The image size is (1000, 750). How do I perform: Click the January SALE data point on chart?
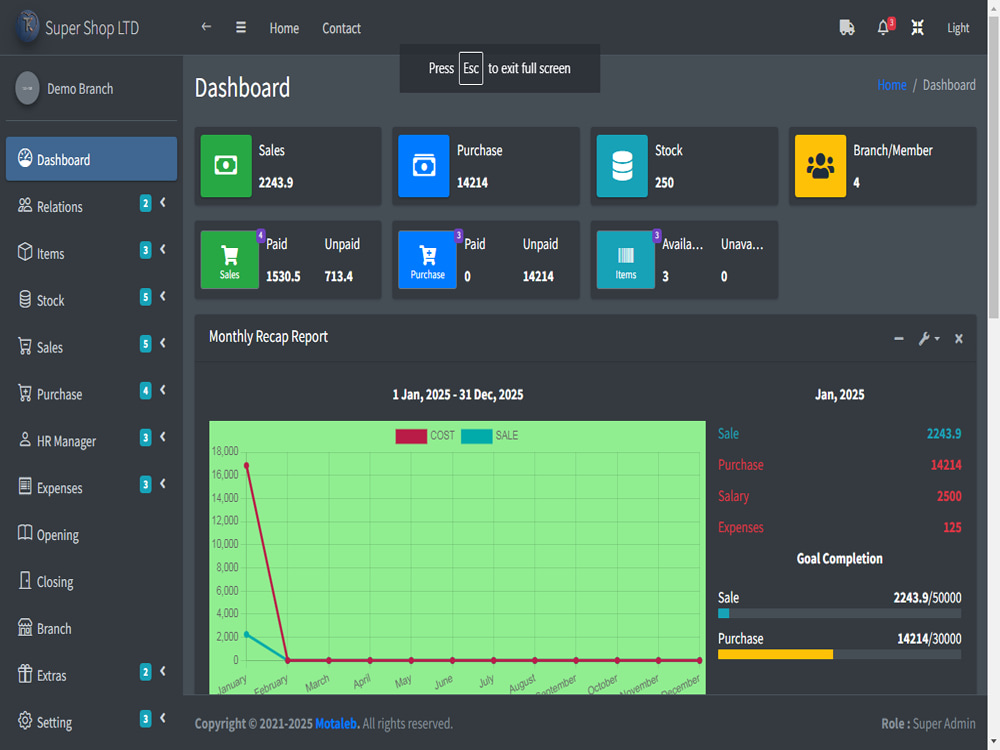click(x=246, y=635)
